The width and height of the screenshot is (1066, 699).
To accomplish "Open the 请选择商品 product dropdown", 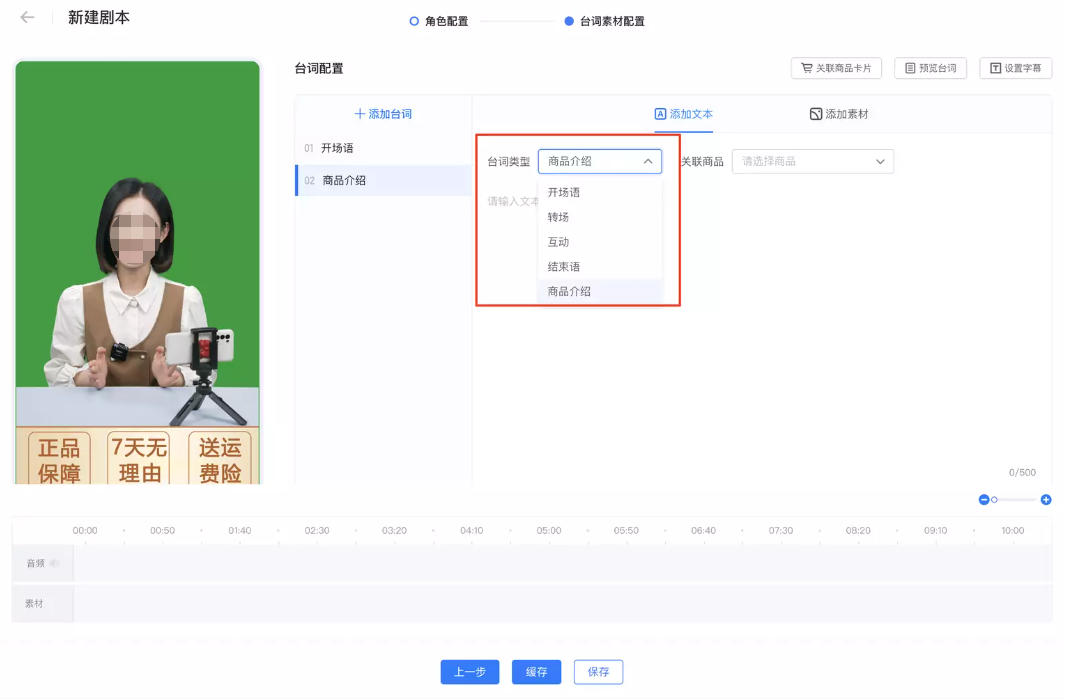I will 813,161.
